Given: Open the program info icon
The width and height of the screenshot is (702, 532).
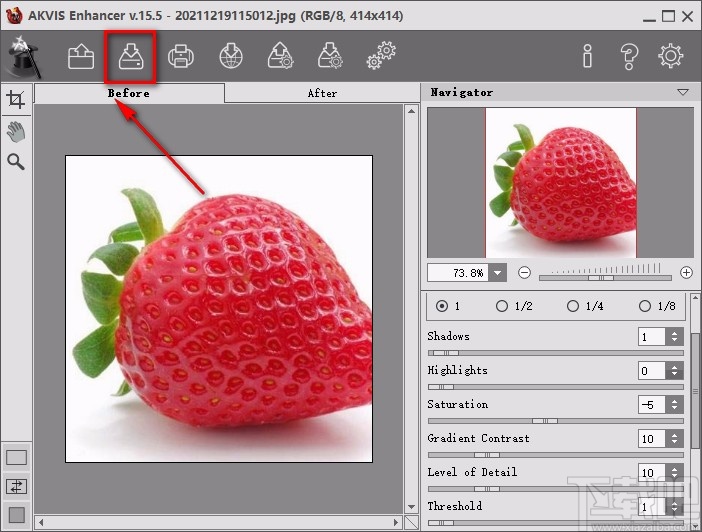Looking at the screenshot, I should click(x=587, y=56).
